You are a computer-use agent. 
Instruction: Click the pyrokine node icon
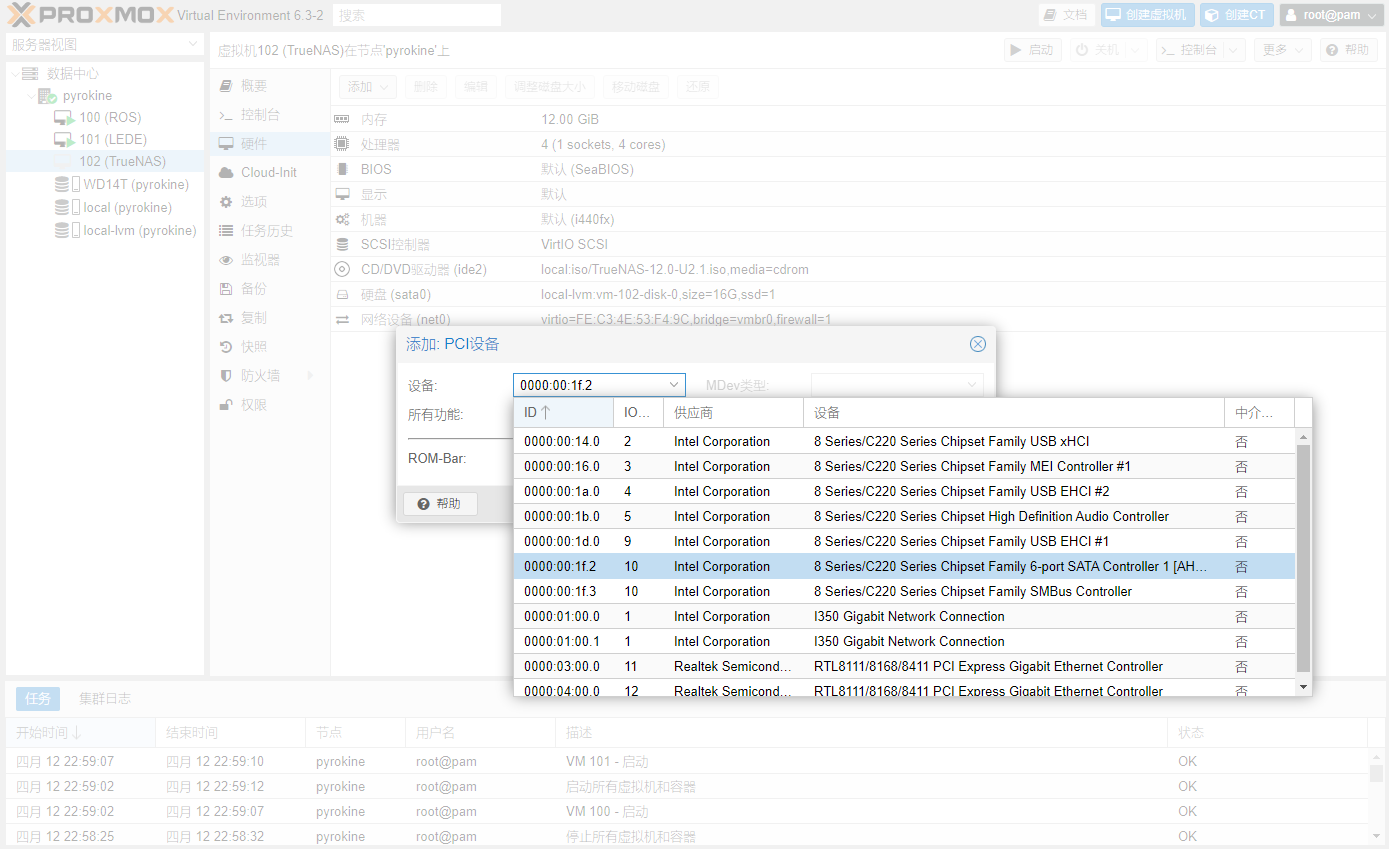pyautogui.click(x=47, y=96)
